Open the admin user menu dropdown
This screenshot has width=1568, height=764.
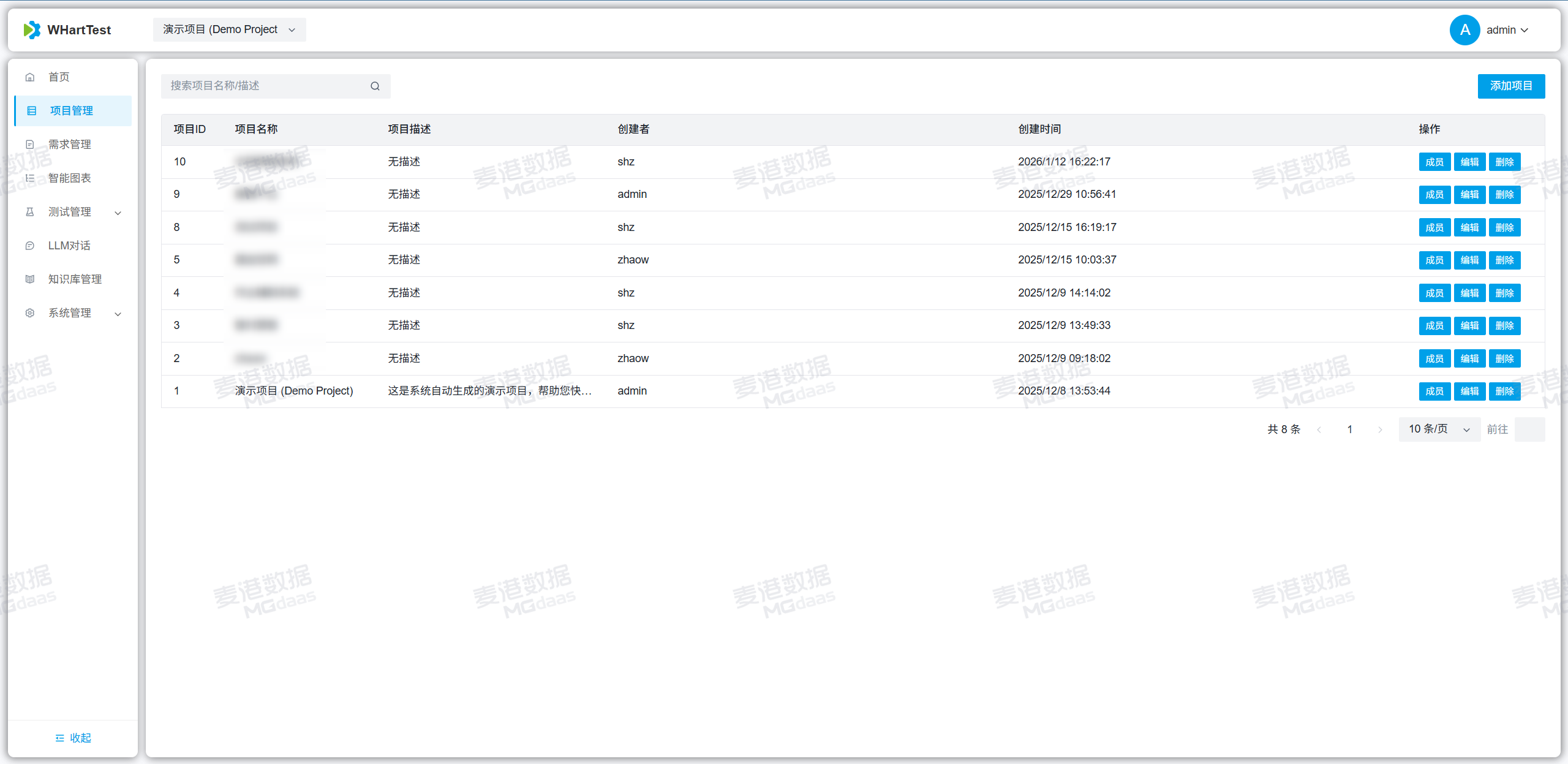pyautogui.click(x=1507, y=30)
